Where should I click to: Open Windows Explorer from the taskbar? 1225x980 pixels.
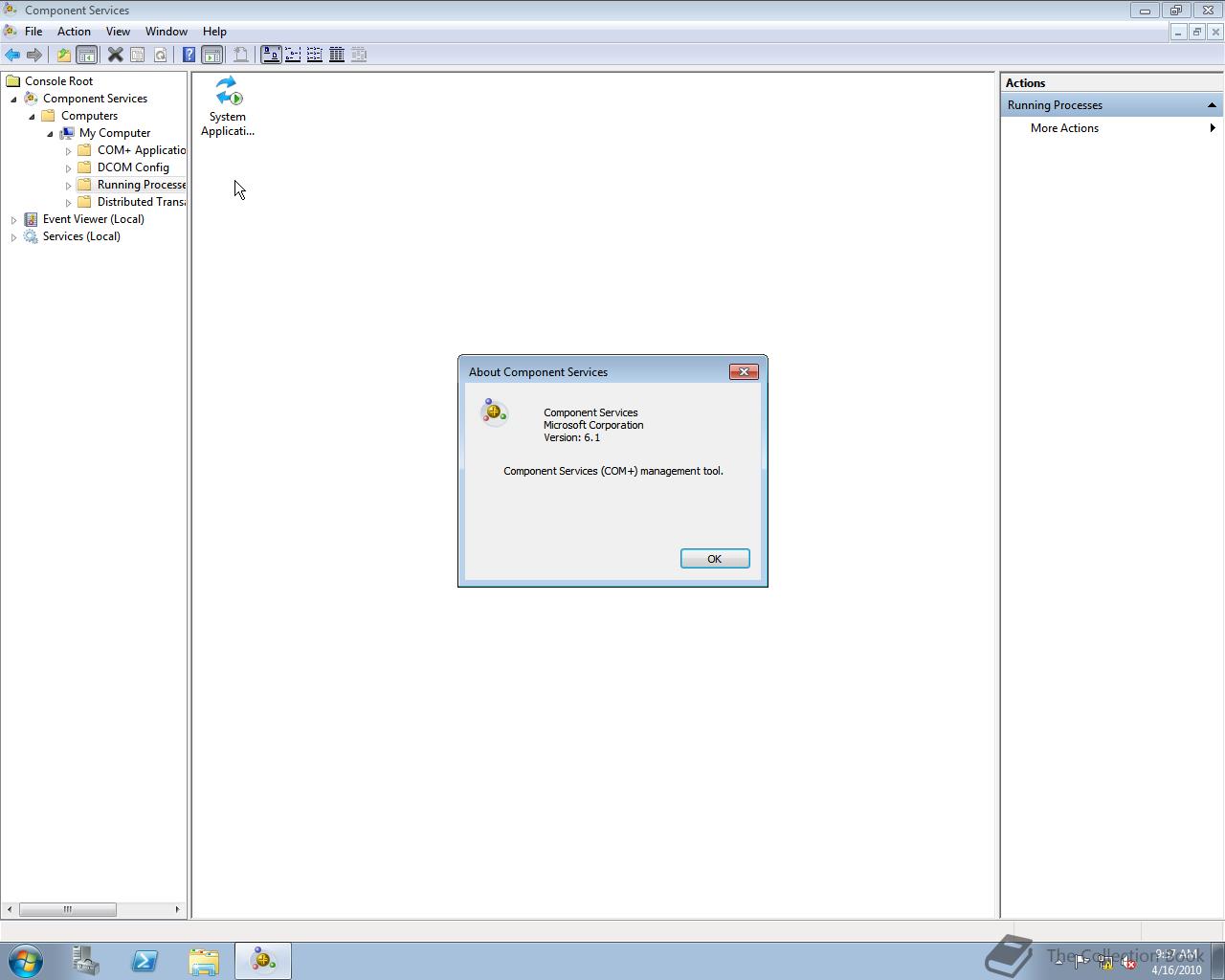(204, 961)
